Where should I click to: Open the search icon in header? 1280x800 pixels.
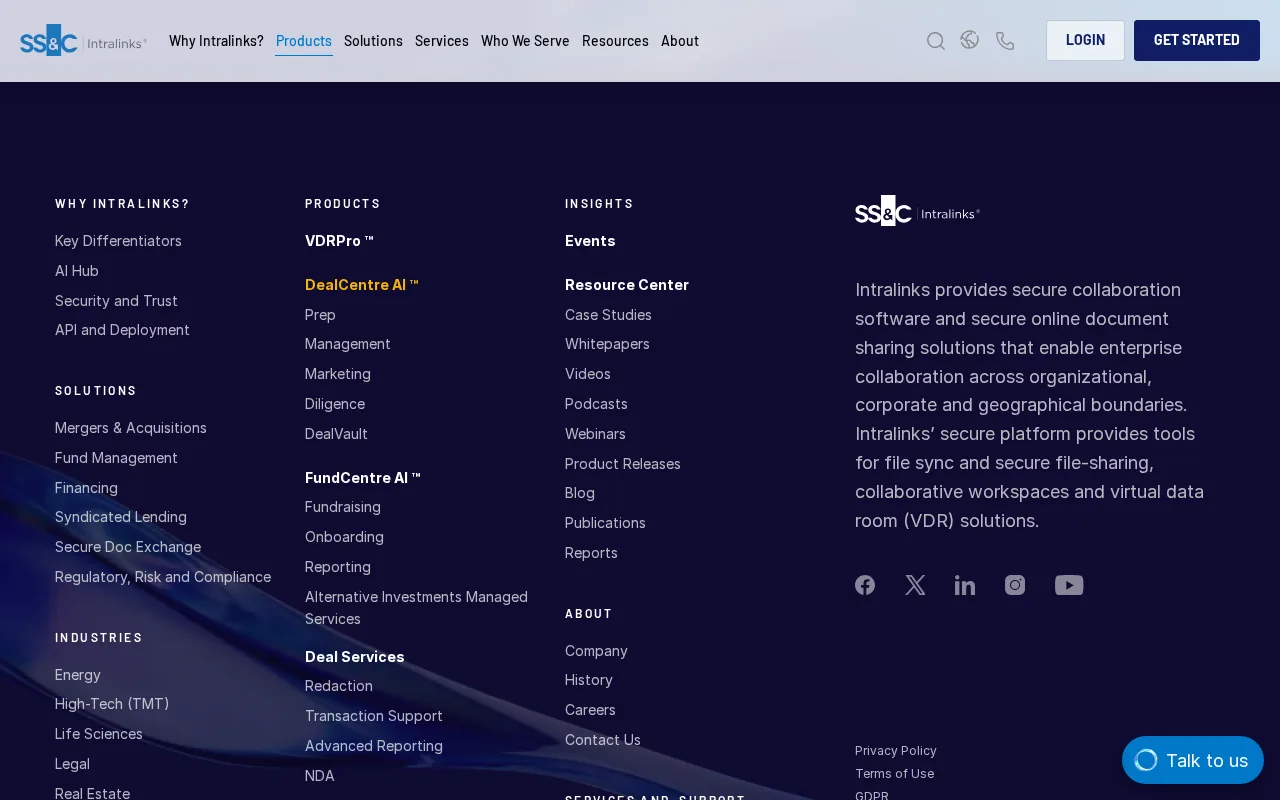936,41
